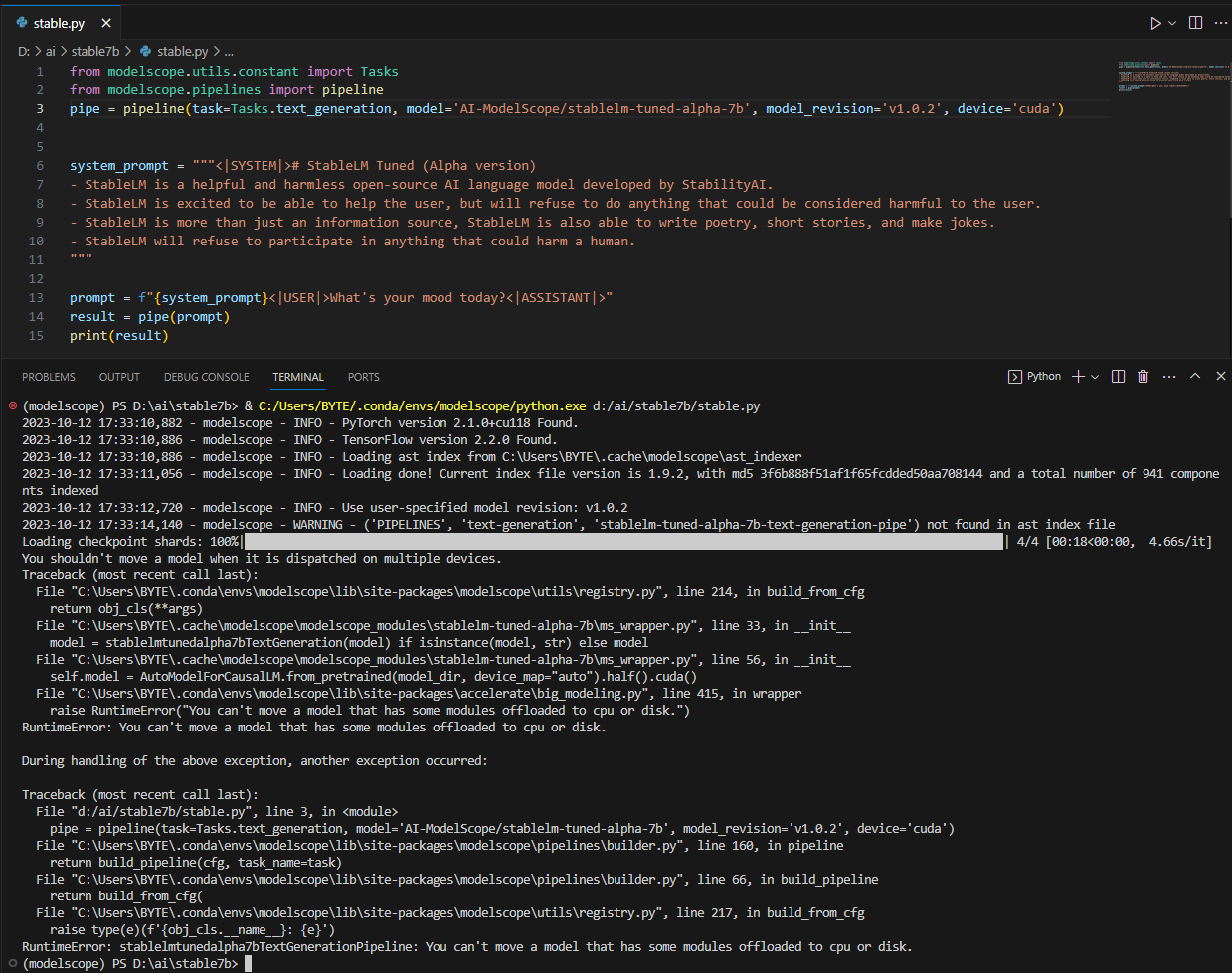Image resolution: width=1232 pixels, height=973 pixels.
Task: Click line number 13 in the gutter
Action: [36, 298]
